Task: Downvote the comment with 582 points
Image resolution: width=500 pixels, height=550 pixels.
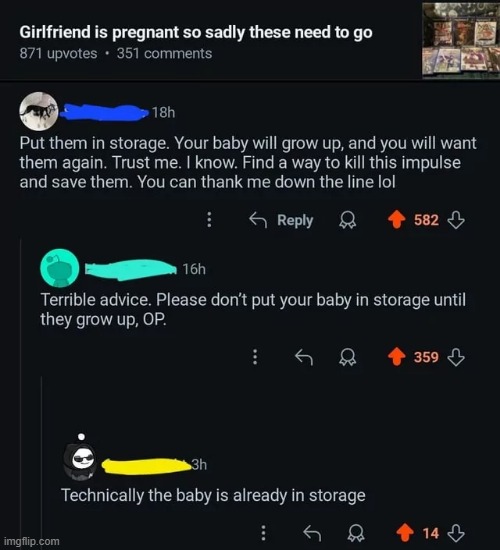Action: pyautogui.click(x=456, y=220)
